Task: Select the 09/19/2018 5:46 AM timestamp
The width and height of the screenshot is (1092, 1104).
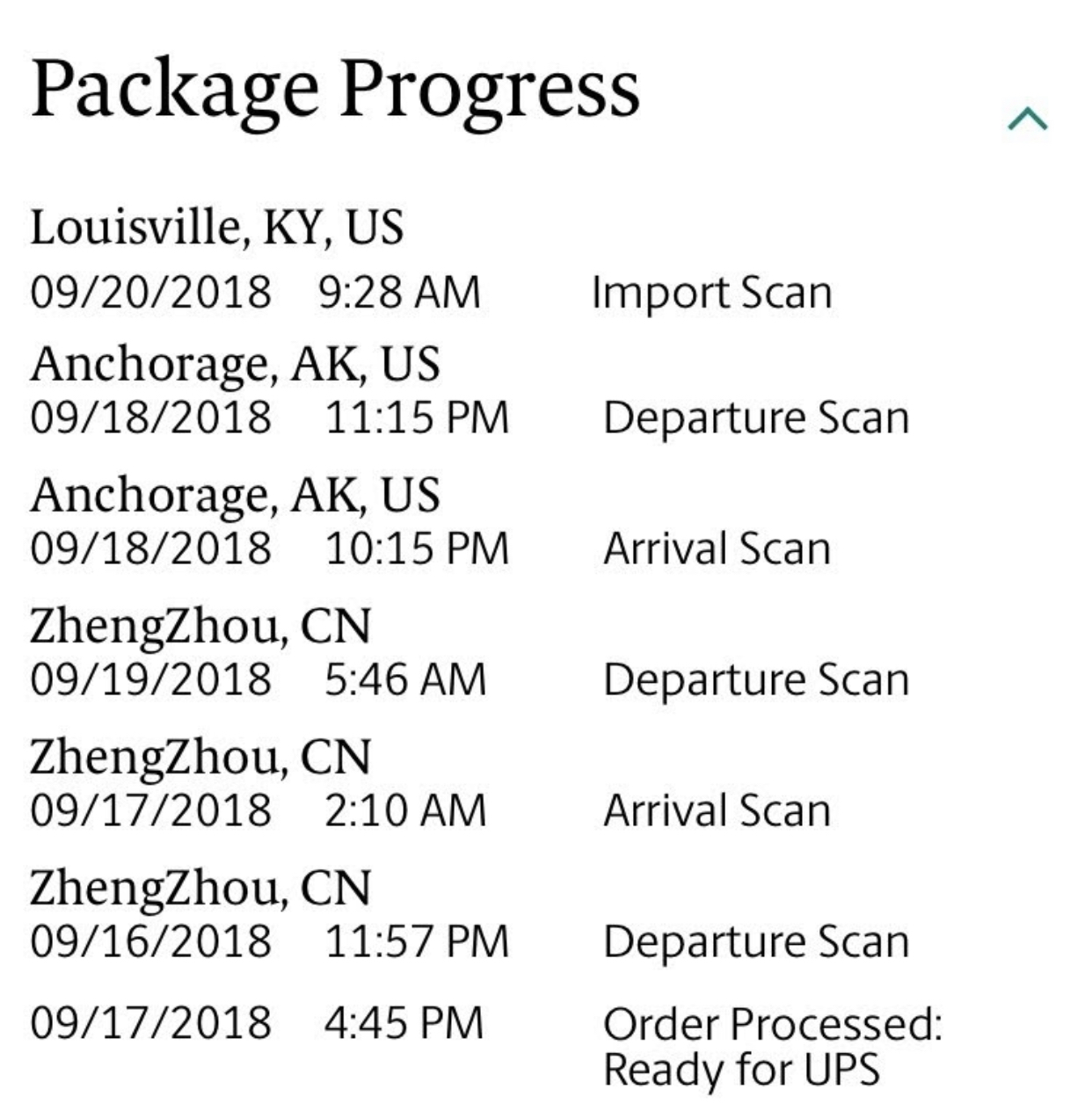Action: tap(258, 679)
